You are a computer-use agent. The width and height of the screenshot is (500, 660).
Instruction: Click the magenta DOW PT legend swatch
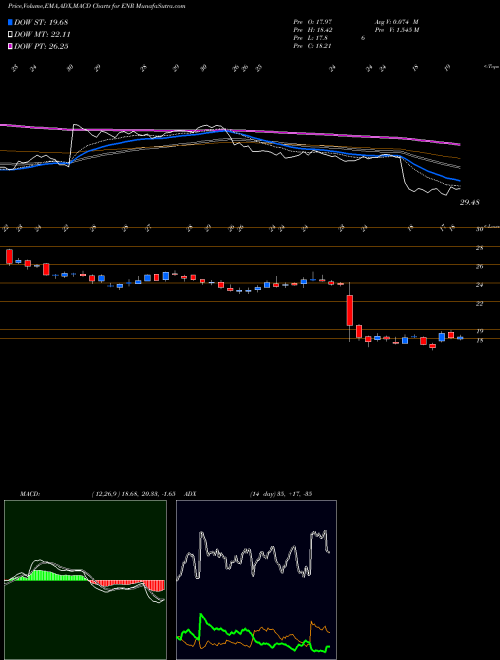(x=10, y=46)
